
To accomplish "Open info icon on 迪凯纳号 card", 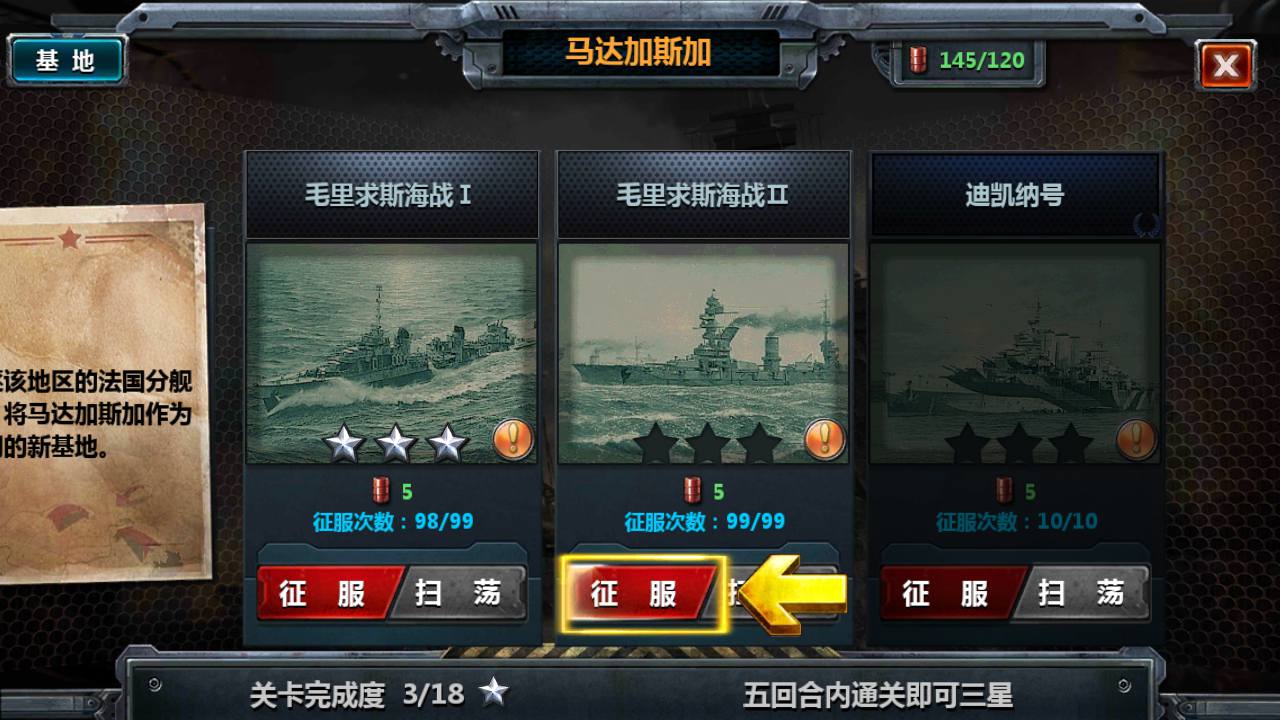I will coord(1136,439).
